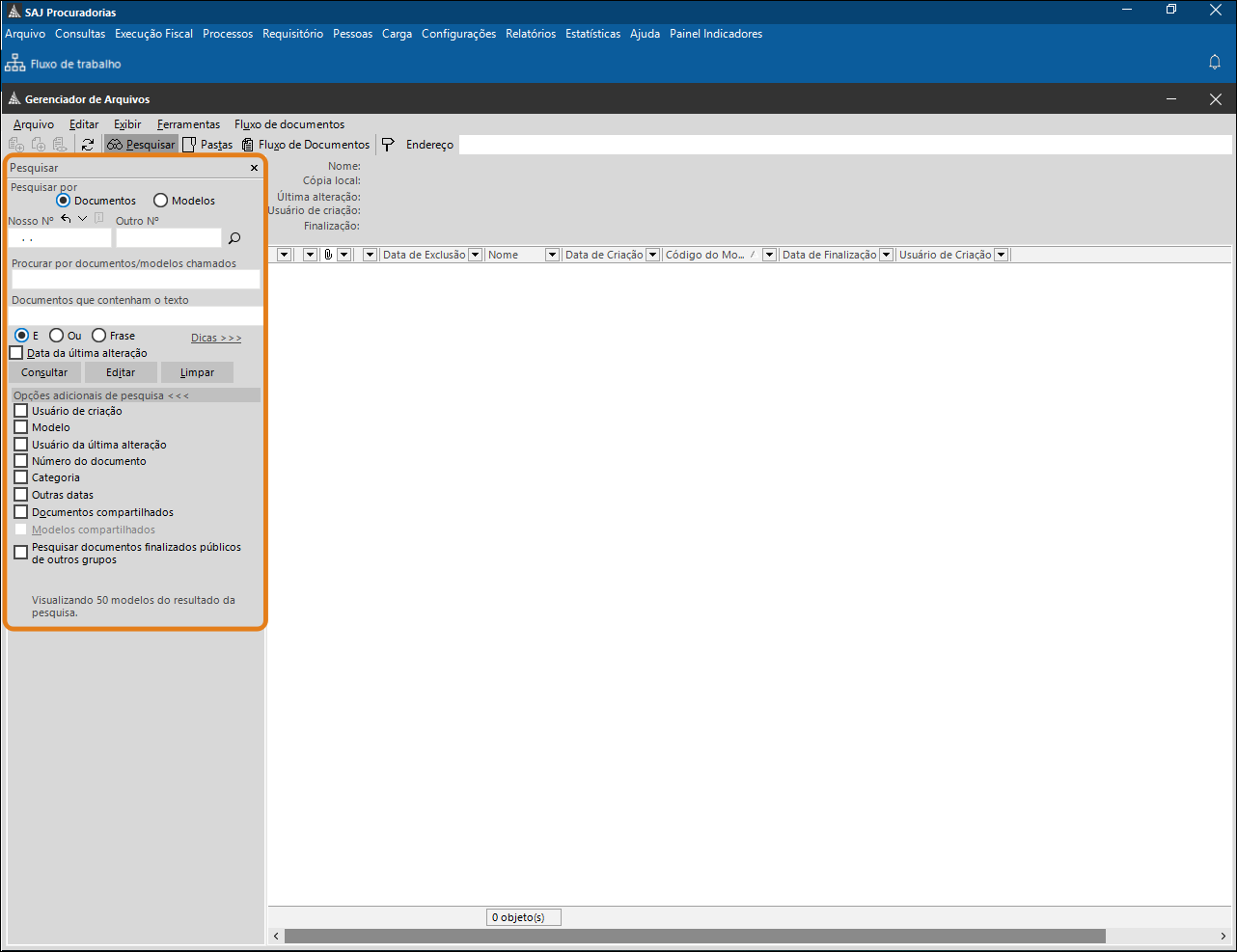Viewport: 1237px width, 952px height.
Task: Open the Execução Fiscal menu
Action: pos(153,34)
